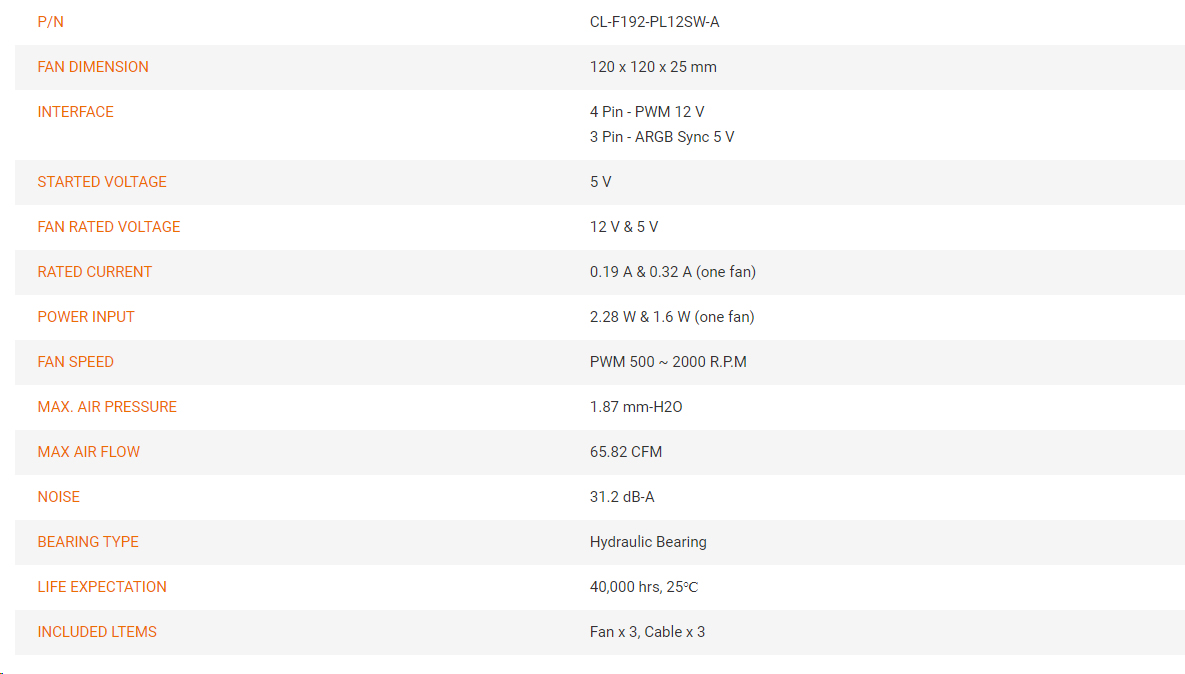Click the 120 x 120 x 25 mm value
1185x674 pixels.
click(653, 66)
